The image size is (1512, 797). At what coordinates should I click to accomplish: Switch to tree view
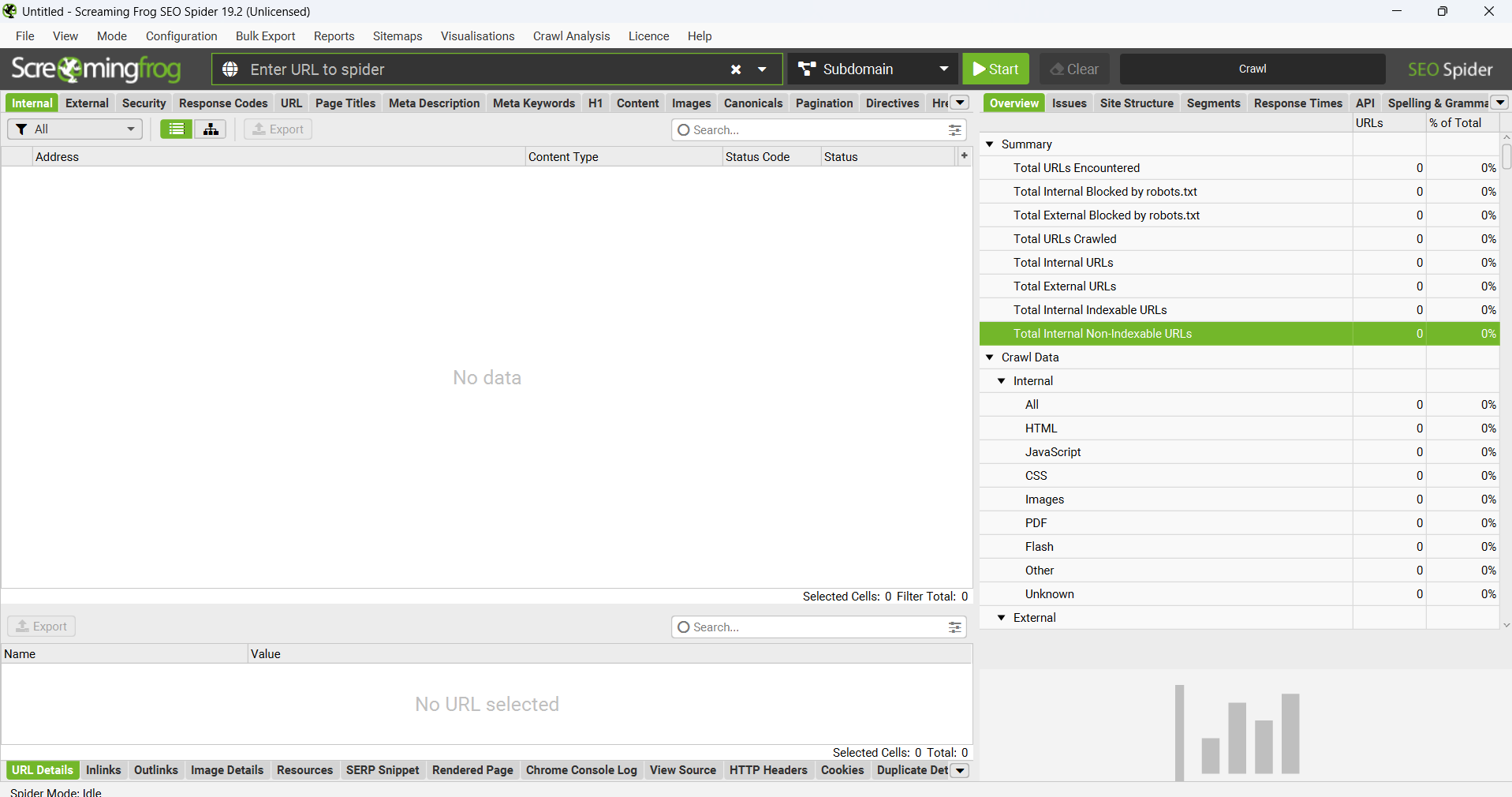[211, 129]
